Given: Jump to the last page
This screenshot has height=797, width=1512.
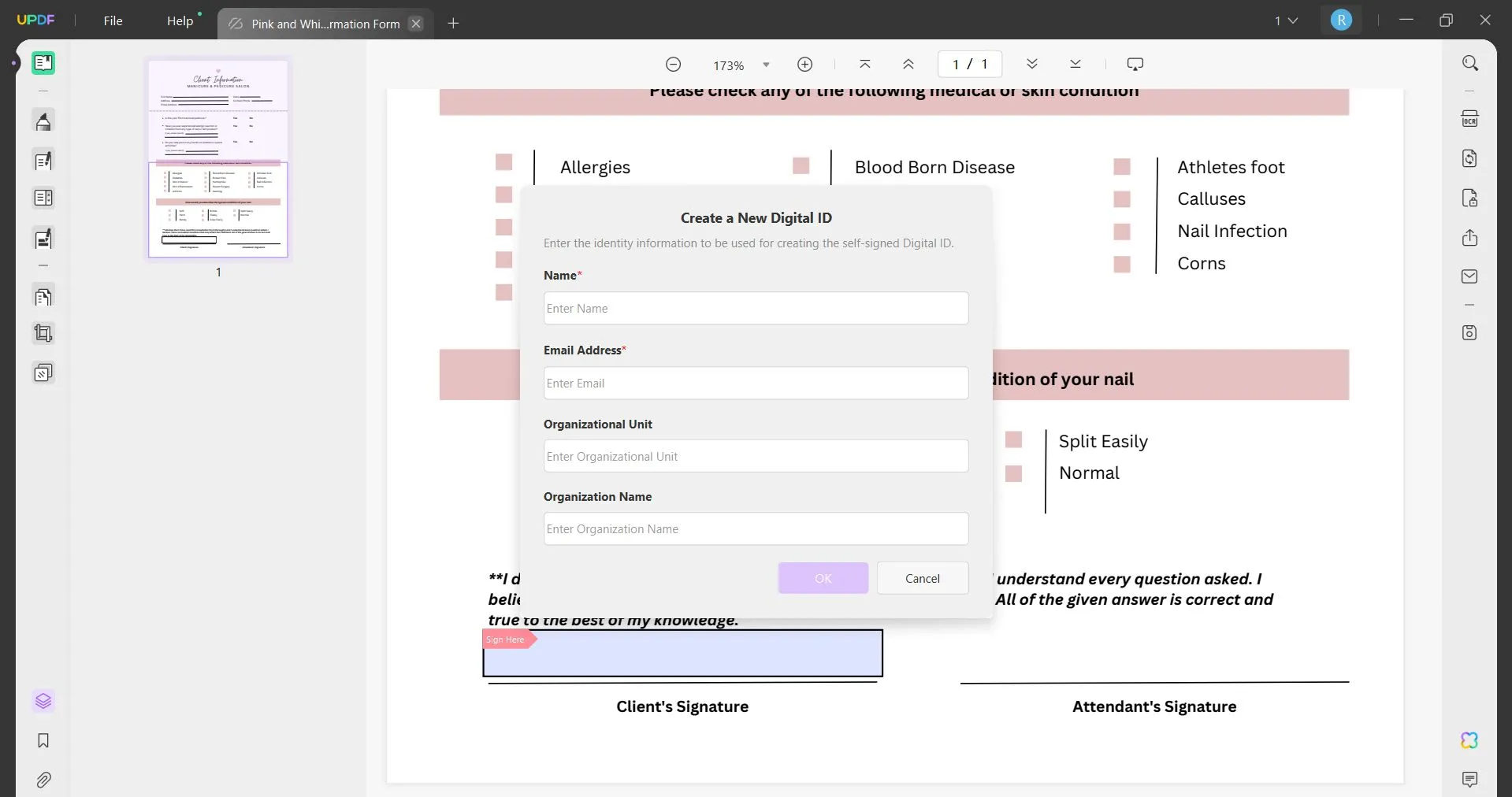Looking at the screenshot, I should [1075, 65].
